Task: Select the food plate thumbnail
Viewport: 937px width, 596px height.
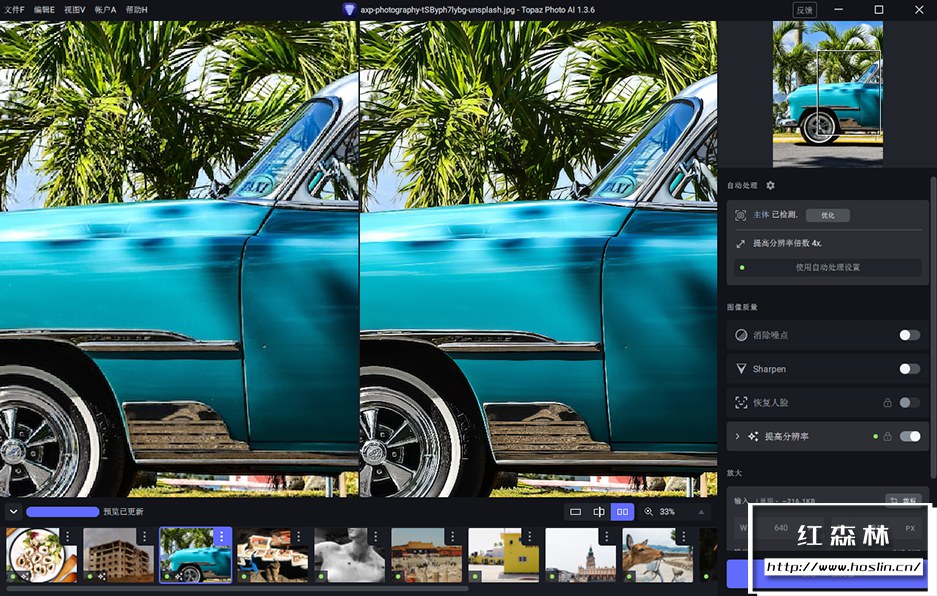Action: (41, 555)
